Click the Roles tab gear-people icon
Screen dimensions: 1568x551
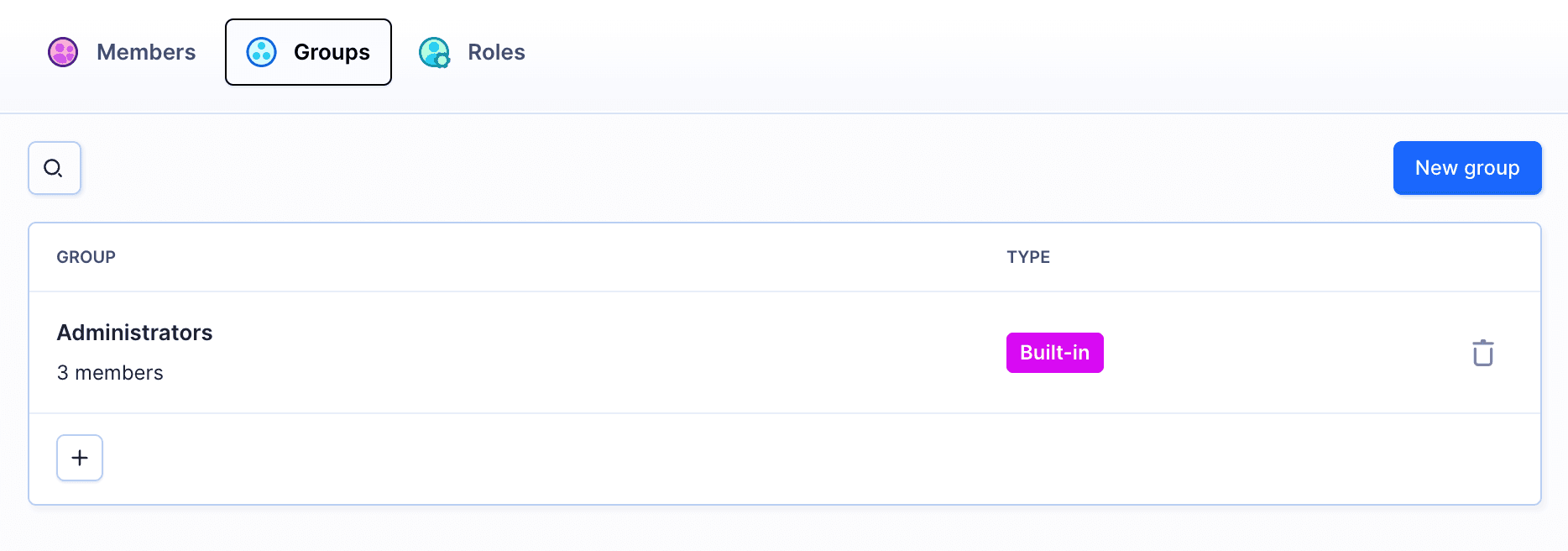point(434,52)
